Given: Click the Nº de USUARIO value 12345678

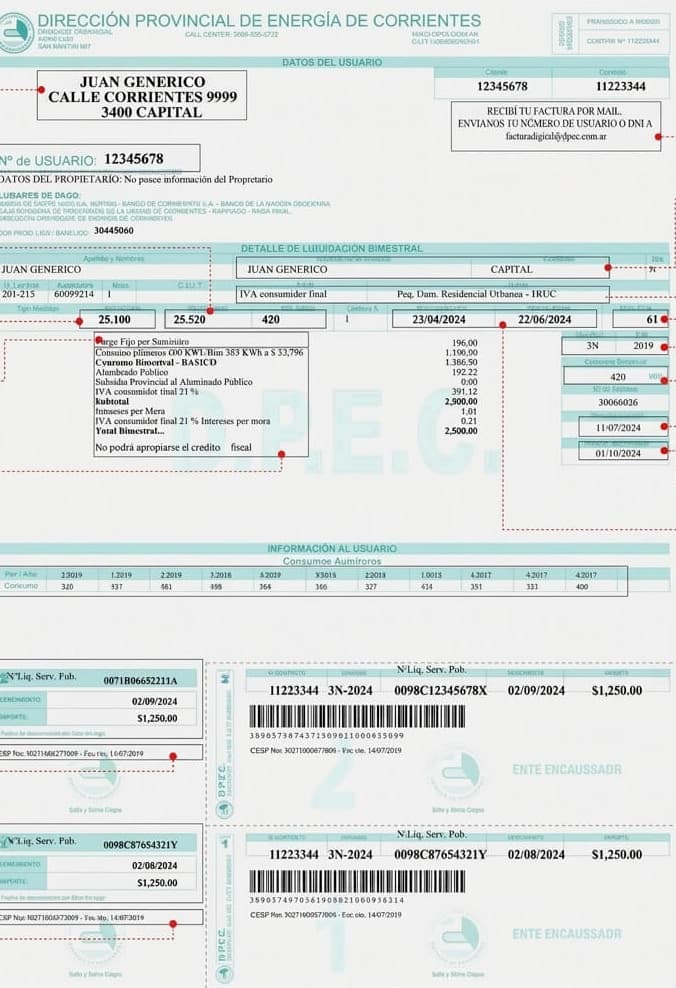Looking at the screenshot, I should click(134, 159).
